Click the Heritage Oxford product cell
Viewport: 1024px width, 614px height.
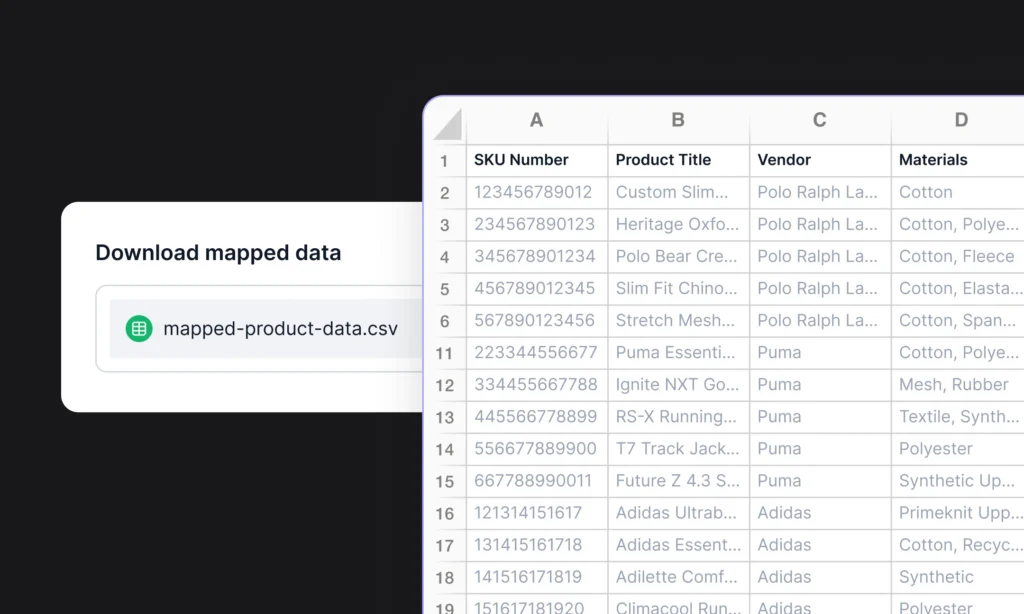tap(678, 224)
